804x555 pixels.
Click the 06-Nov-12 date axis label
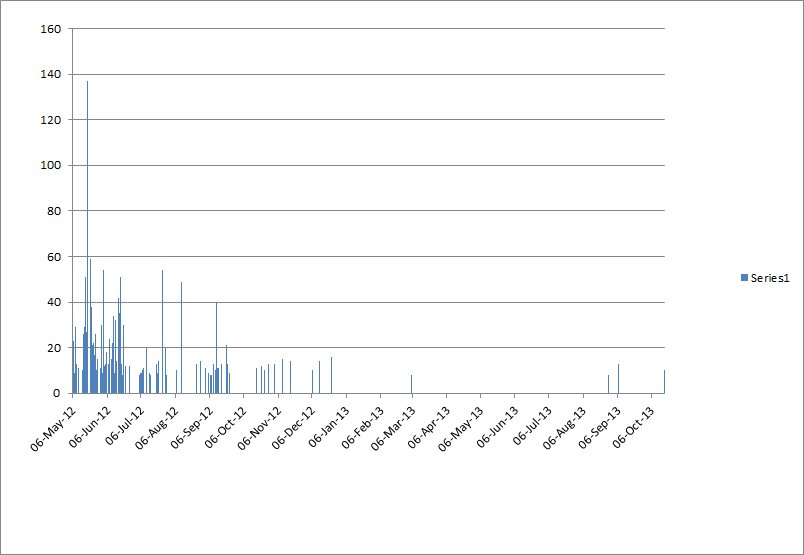pyautogui.click(x=260, y=428)
